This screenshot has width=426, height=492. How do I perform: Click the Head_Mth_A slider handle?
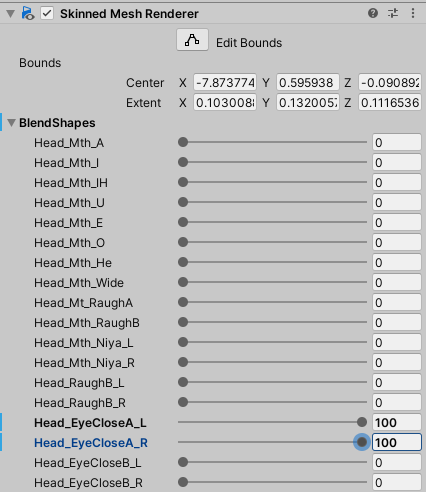point(183,142)
